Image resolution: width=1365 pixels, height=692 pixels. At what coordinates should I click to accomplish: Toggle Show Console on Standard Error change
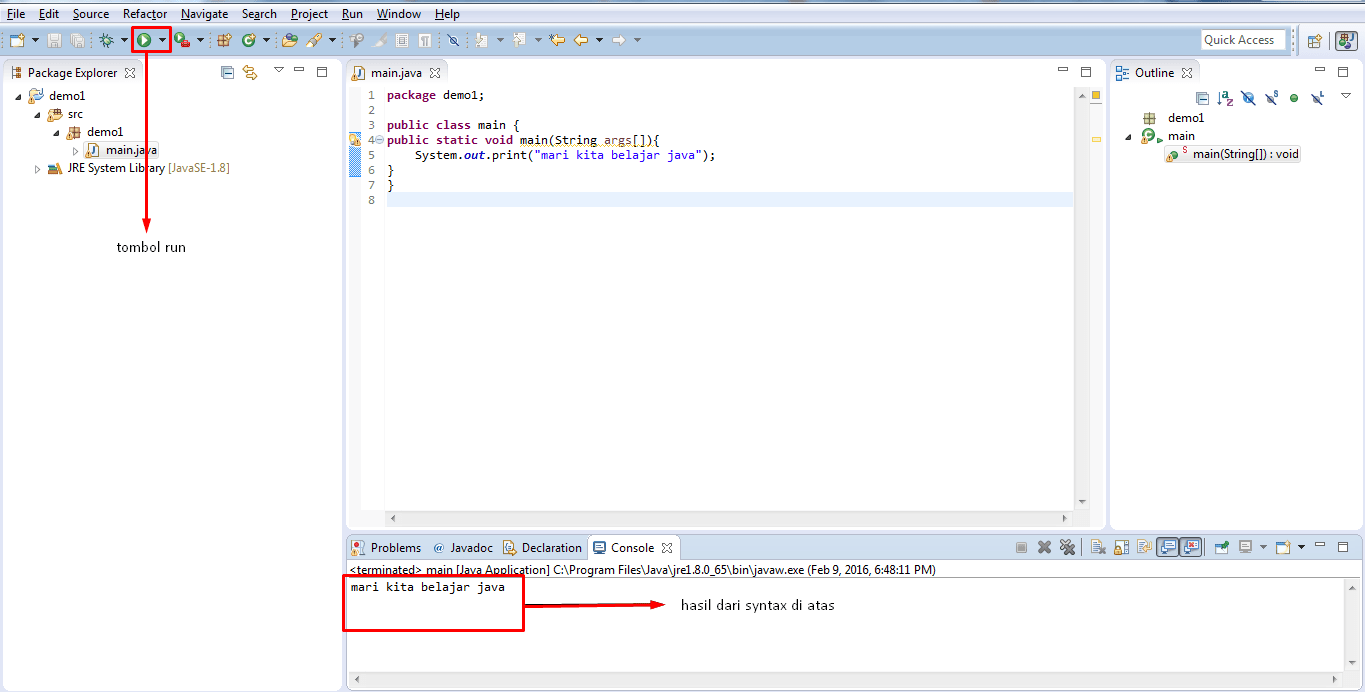(1190, 547)
